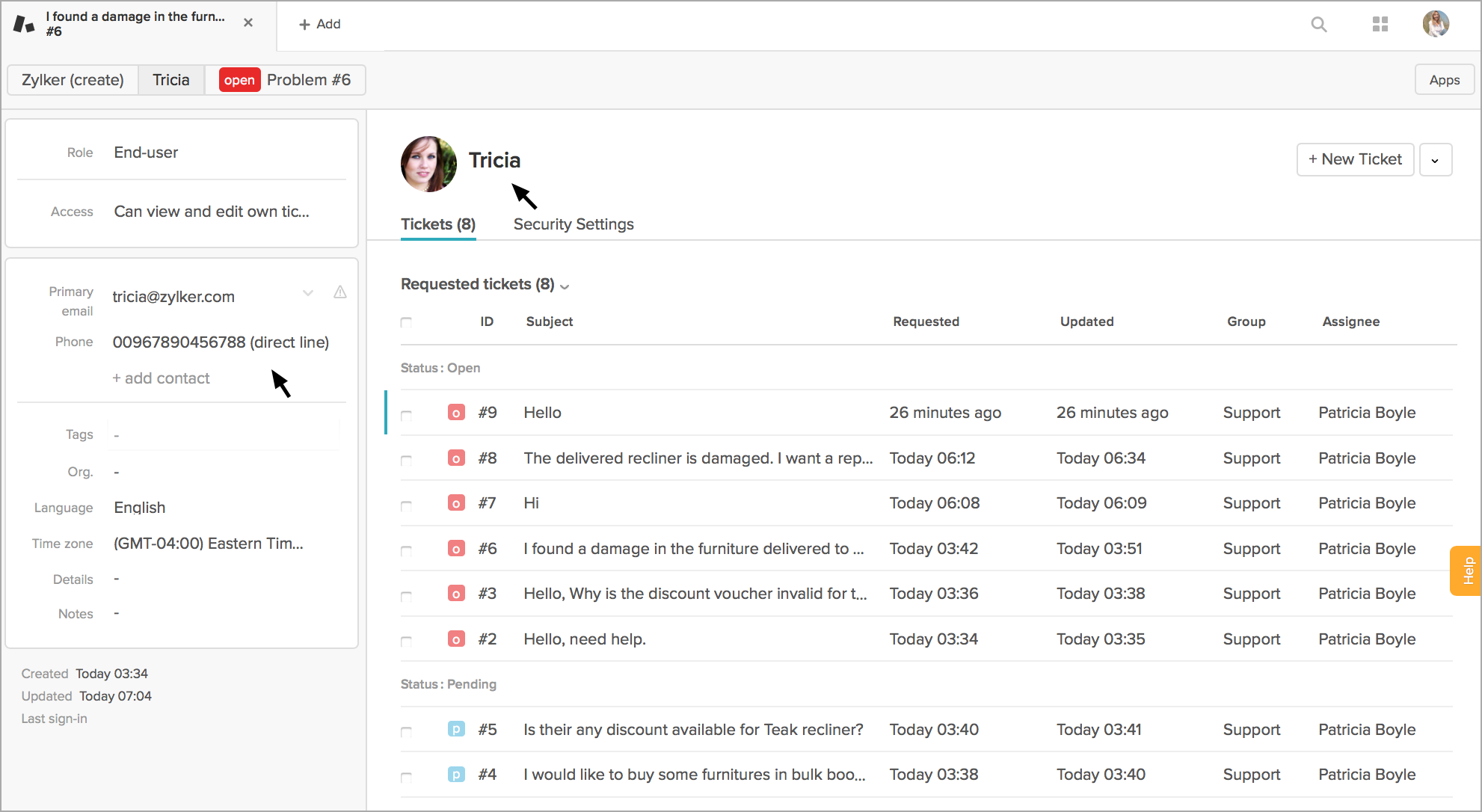Click the + New Ticket button
The image size is (1482, 812).
coord(1355,159)
